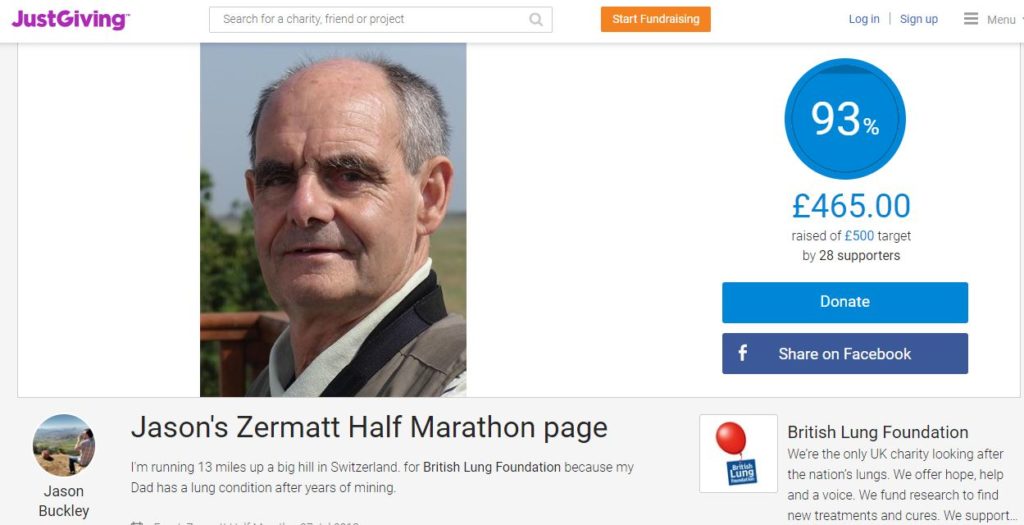Click the calendar icon below the story
Viewport: 1024px width, 525px height.
point(136,522)
